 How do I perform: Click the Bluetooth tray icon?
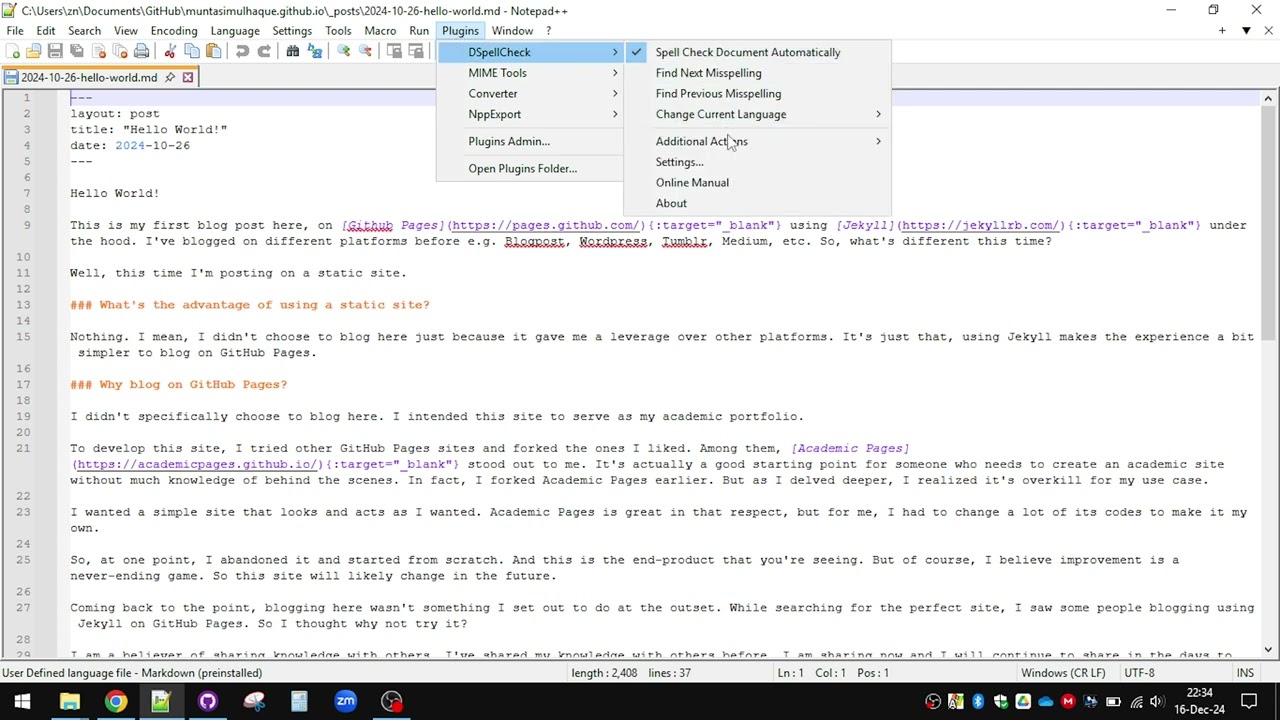click(978, 702)
